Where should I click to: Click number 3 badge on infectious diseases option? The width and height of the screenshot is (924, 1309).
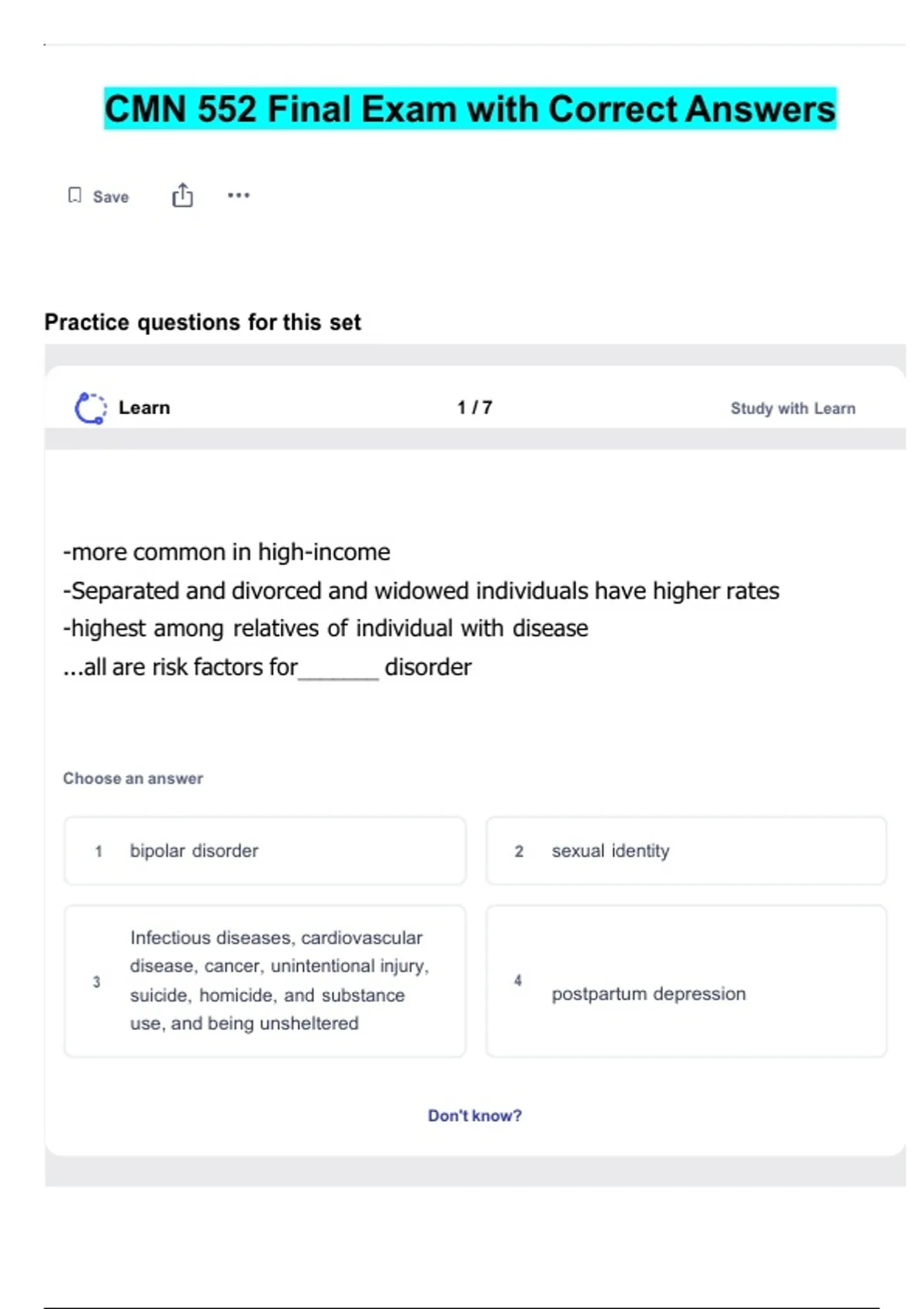coord(96,983)
